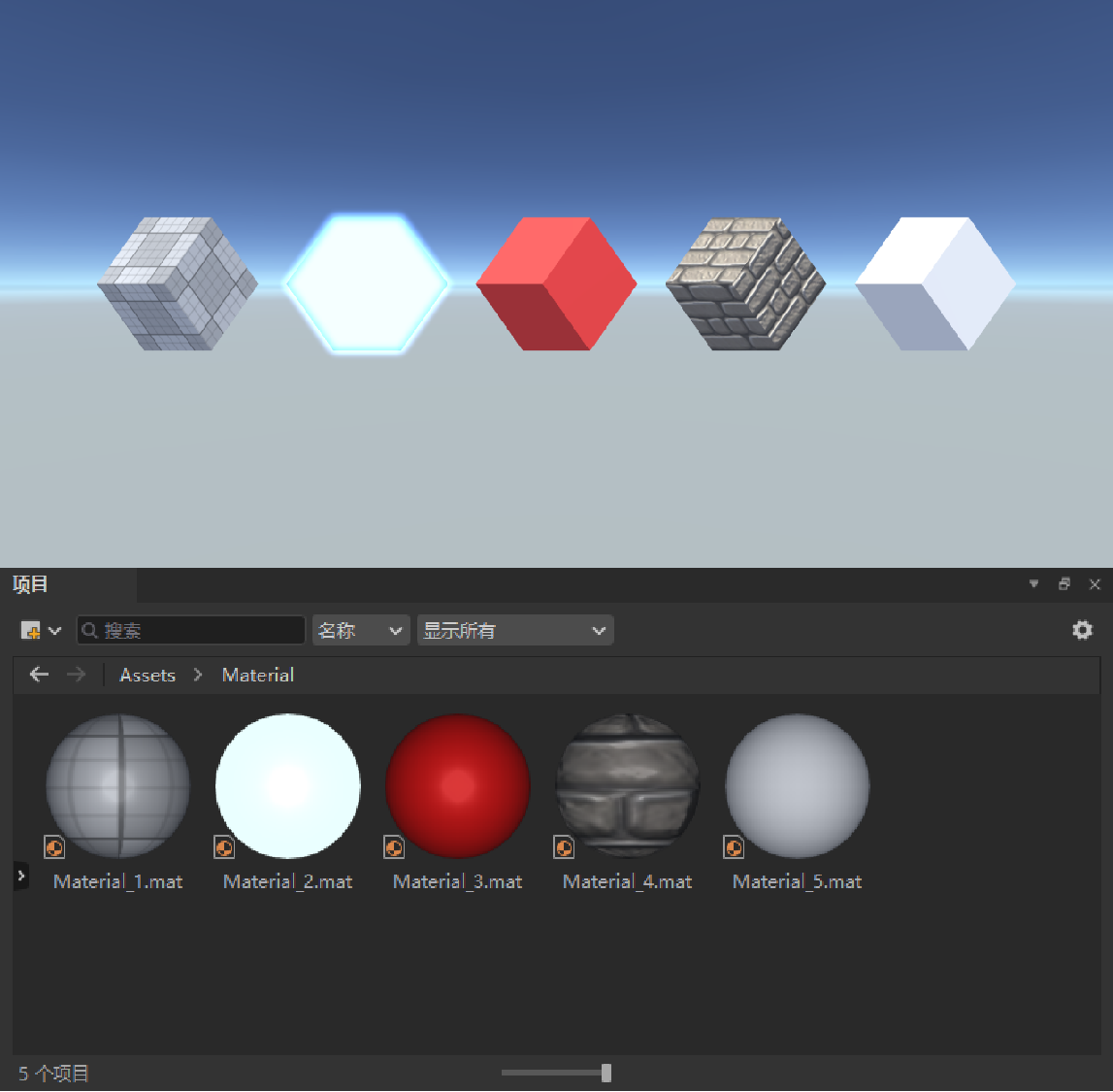Click Assets in the breadcrumb path
The height and width of the screenshot is (1092, 1113).
[147, 675]
